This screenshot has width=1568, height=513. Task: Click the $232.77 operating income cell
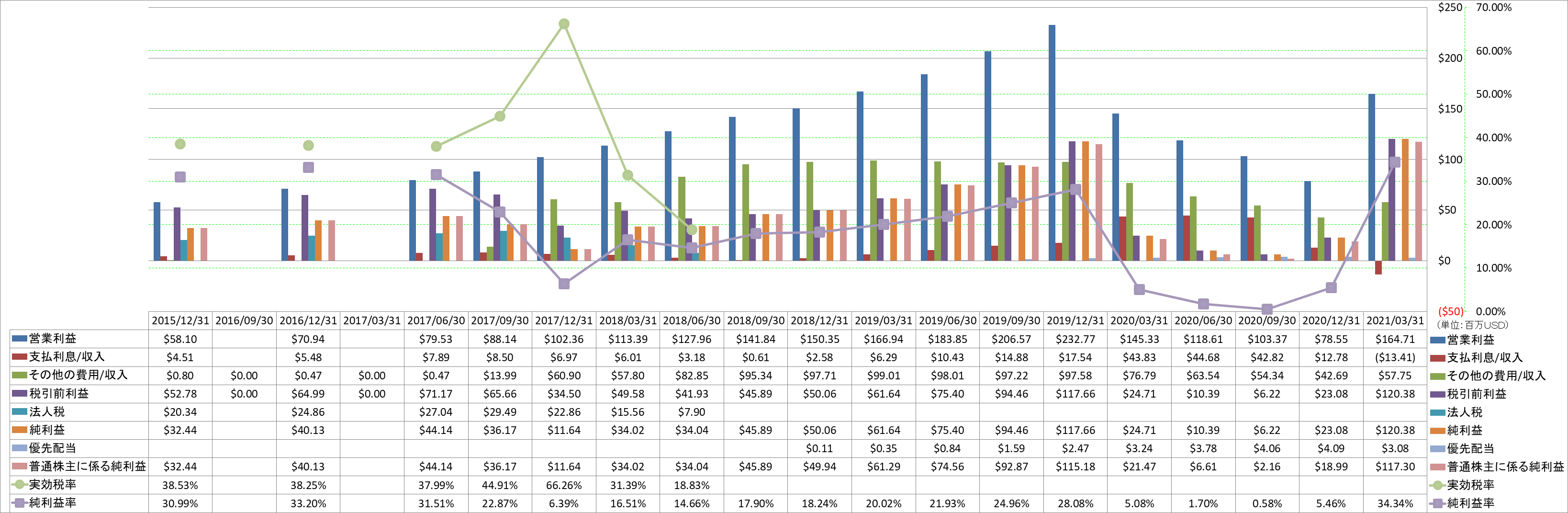pos(1075,339)
